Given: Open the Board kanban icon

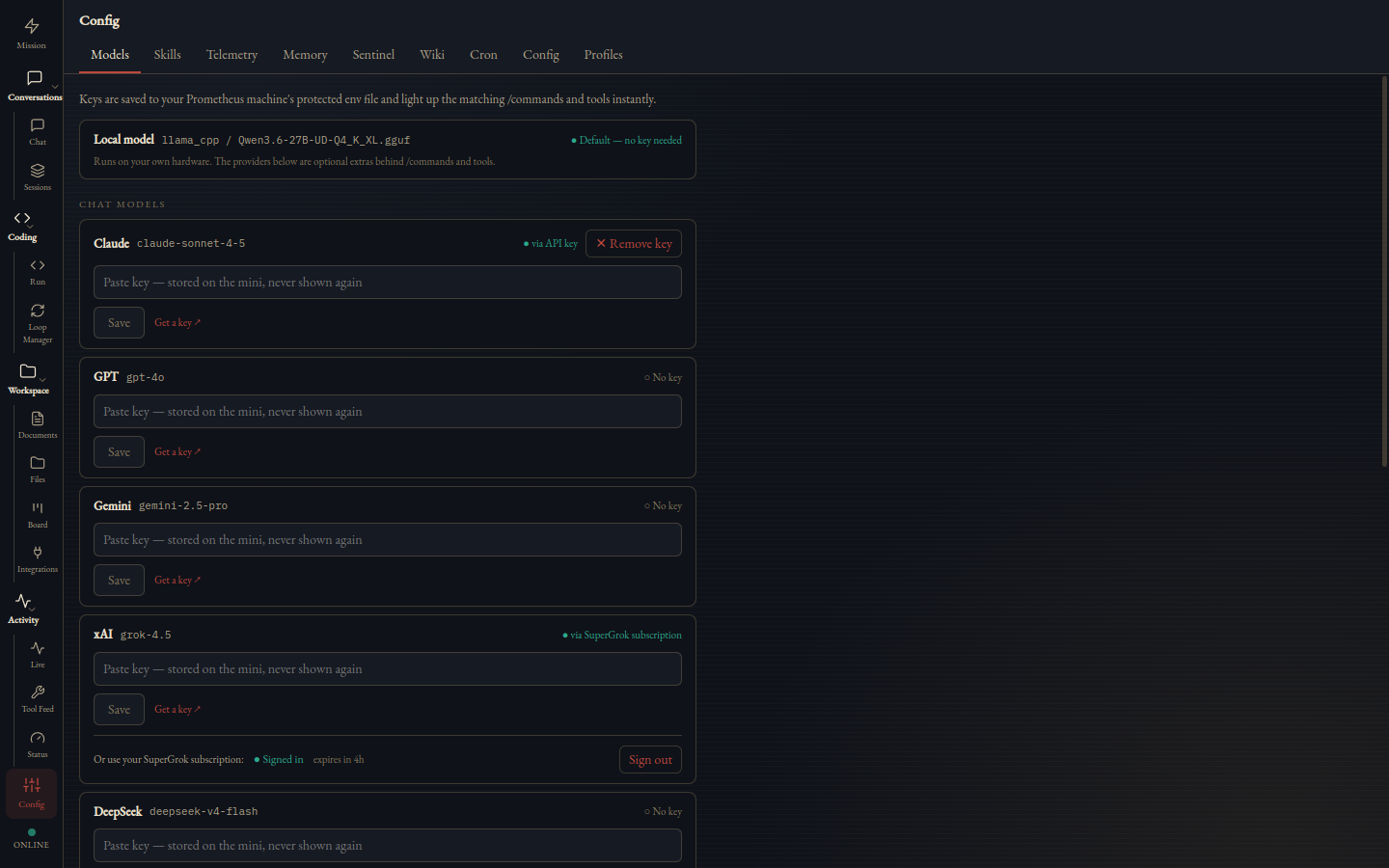Looking at the screenshot, I should [38, 508].
